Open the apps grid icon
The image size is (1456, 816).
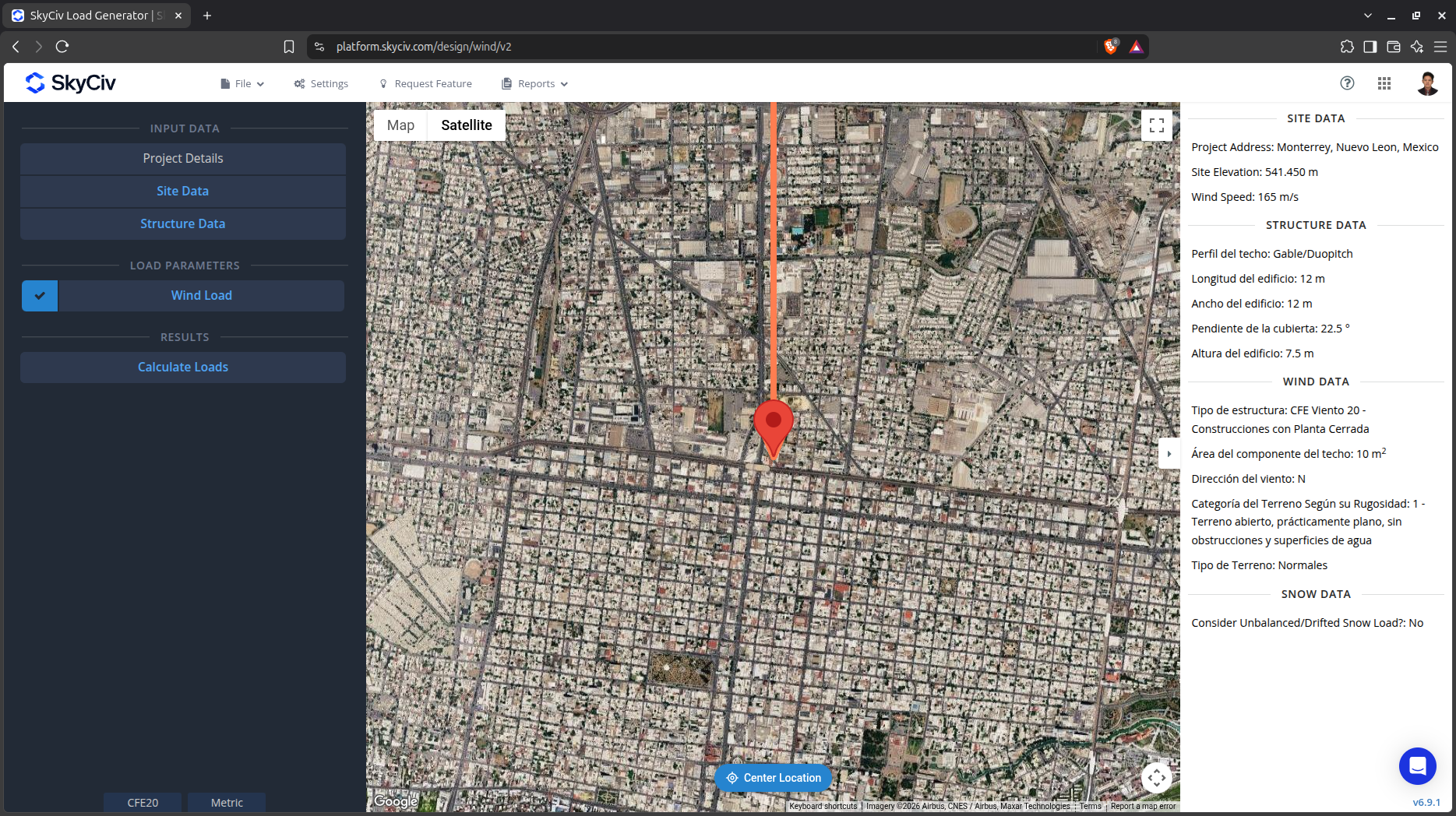click(1384, 83)
